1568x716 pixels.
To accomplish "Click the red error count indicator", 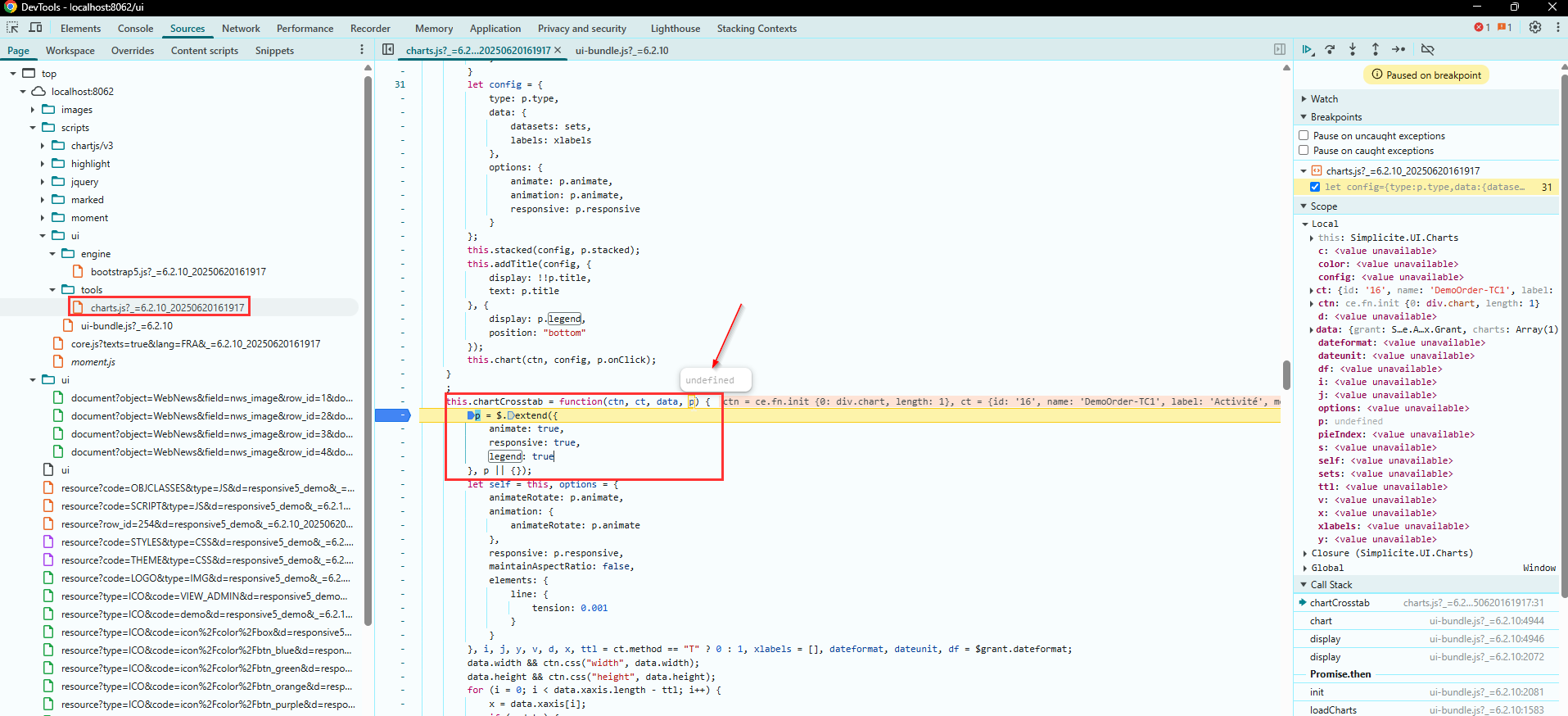I will 1482,27.
